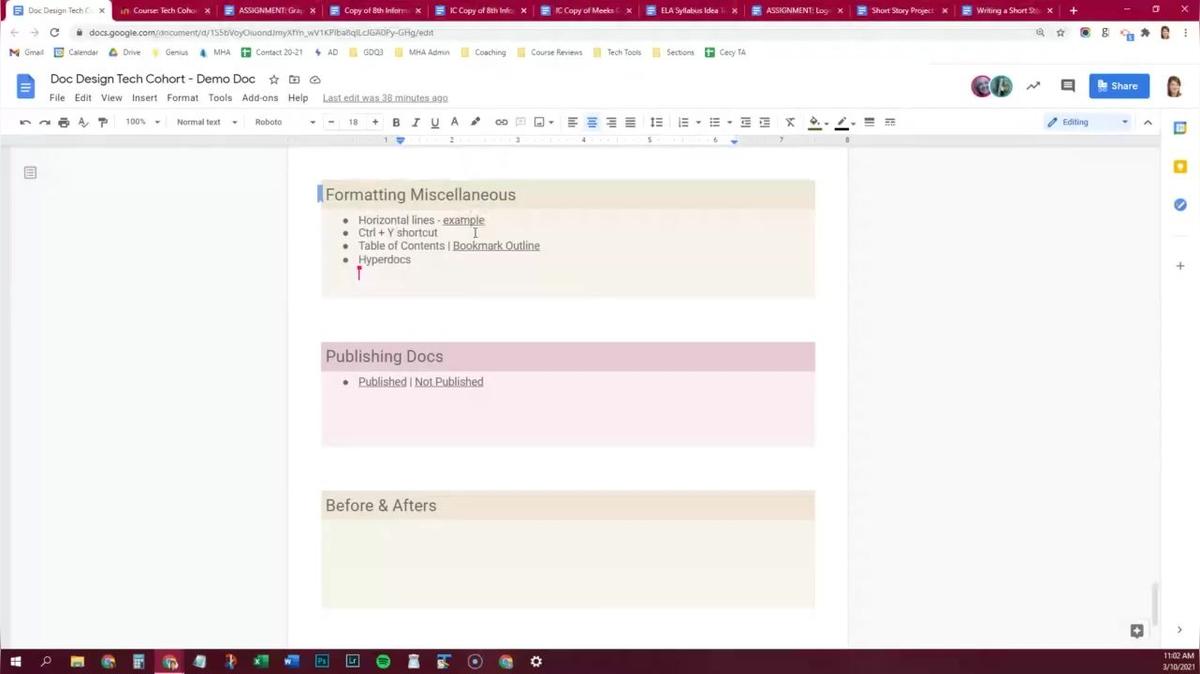Open the Add-ons menu
1200x674 pixels.
[260, 98]
